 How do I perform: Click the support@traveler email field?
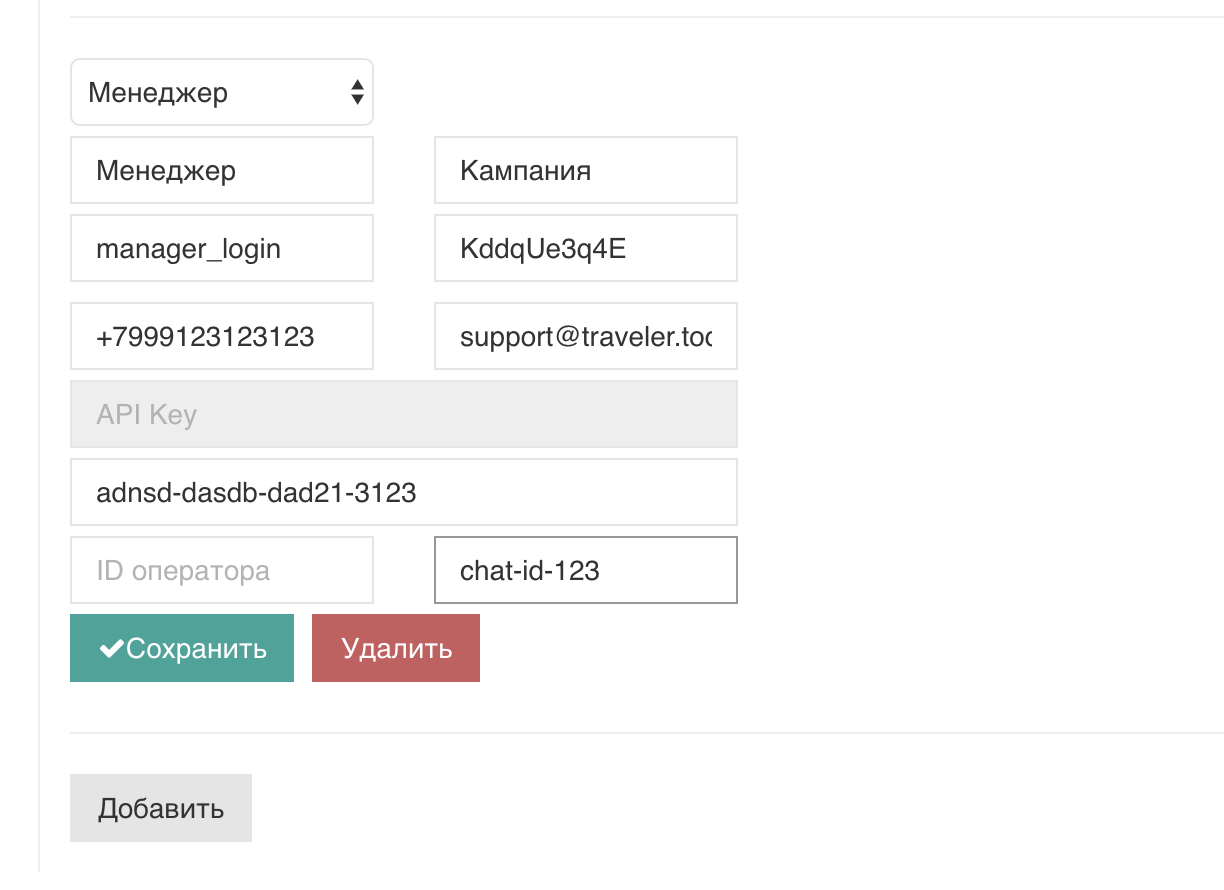pos(585,336)
